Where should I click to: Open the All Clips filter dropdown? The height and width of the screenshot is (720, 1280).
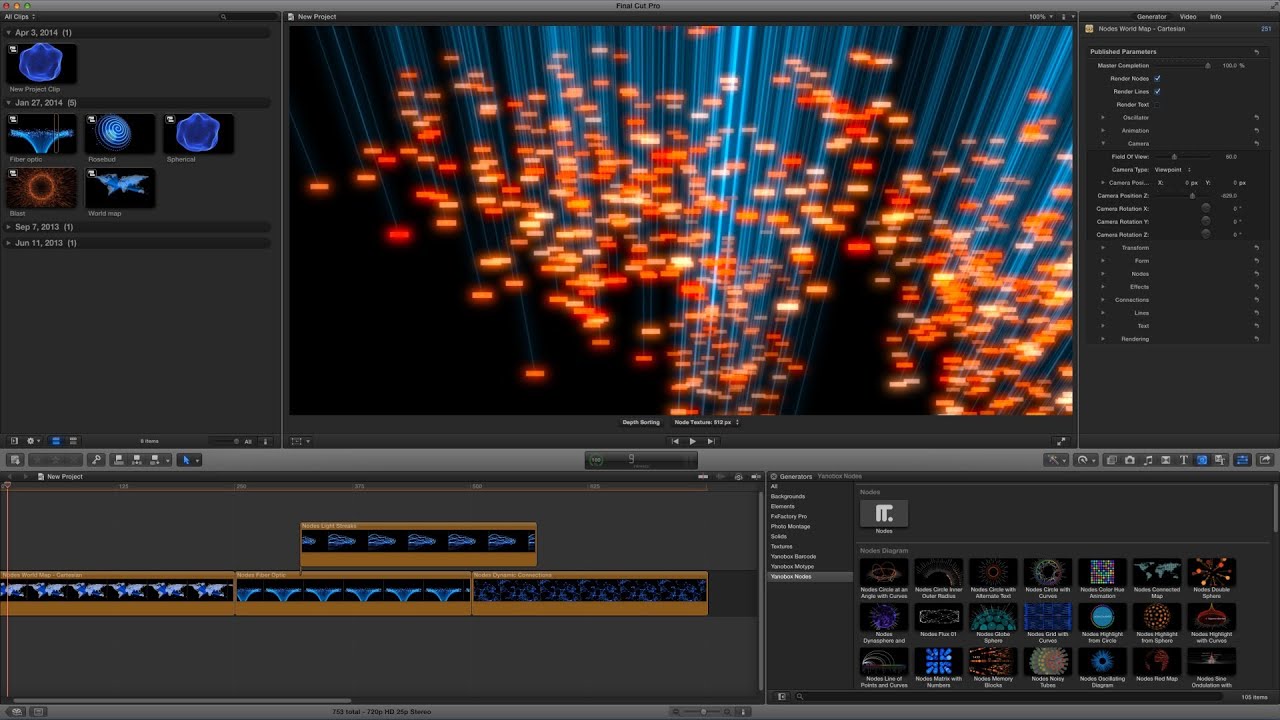click(x=20, y=17)
